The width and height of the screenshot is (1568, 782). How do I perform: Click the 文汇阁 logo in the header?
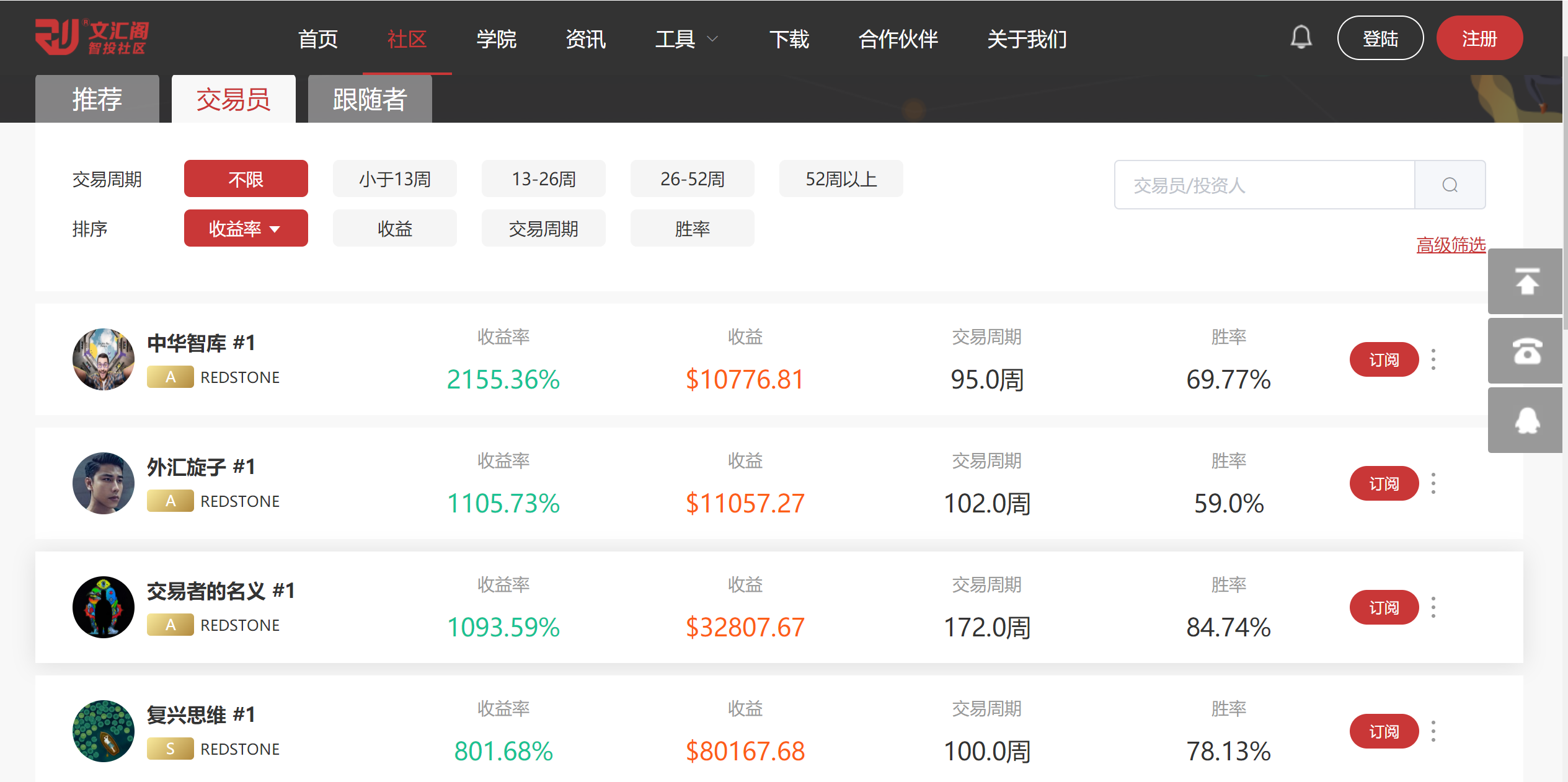point(92,37)
